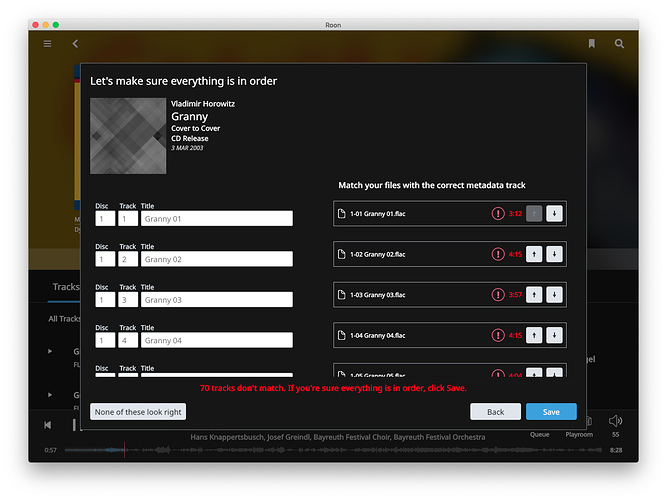Click the 3:12 duration of Granny 01
The image size is (667, 500).
(515, 214)
